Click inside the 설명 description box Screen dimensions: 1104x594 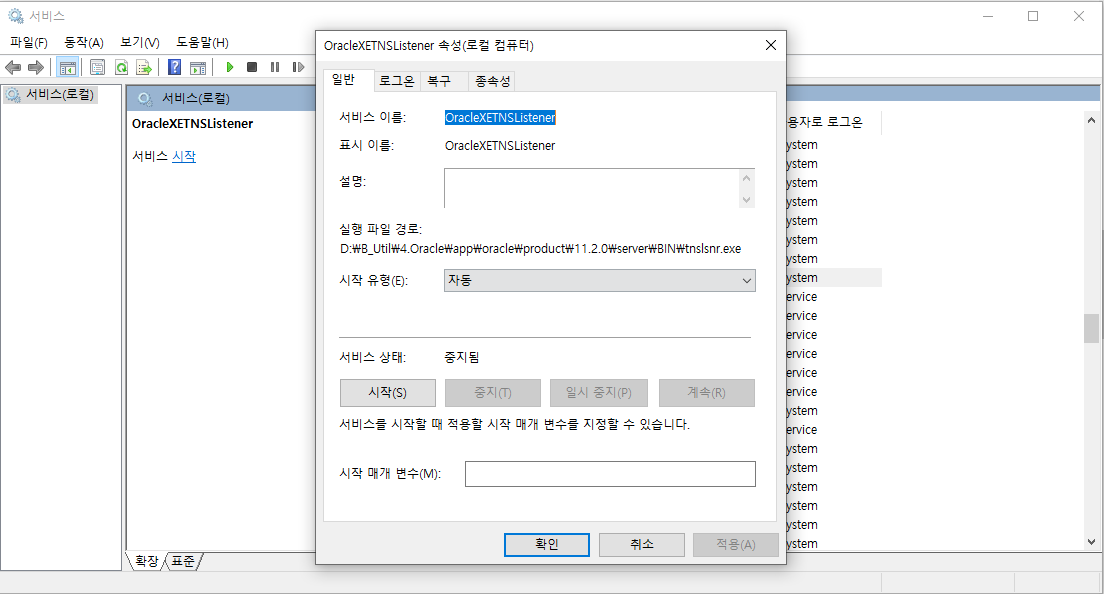pos(591,188)
